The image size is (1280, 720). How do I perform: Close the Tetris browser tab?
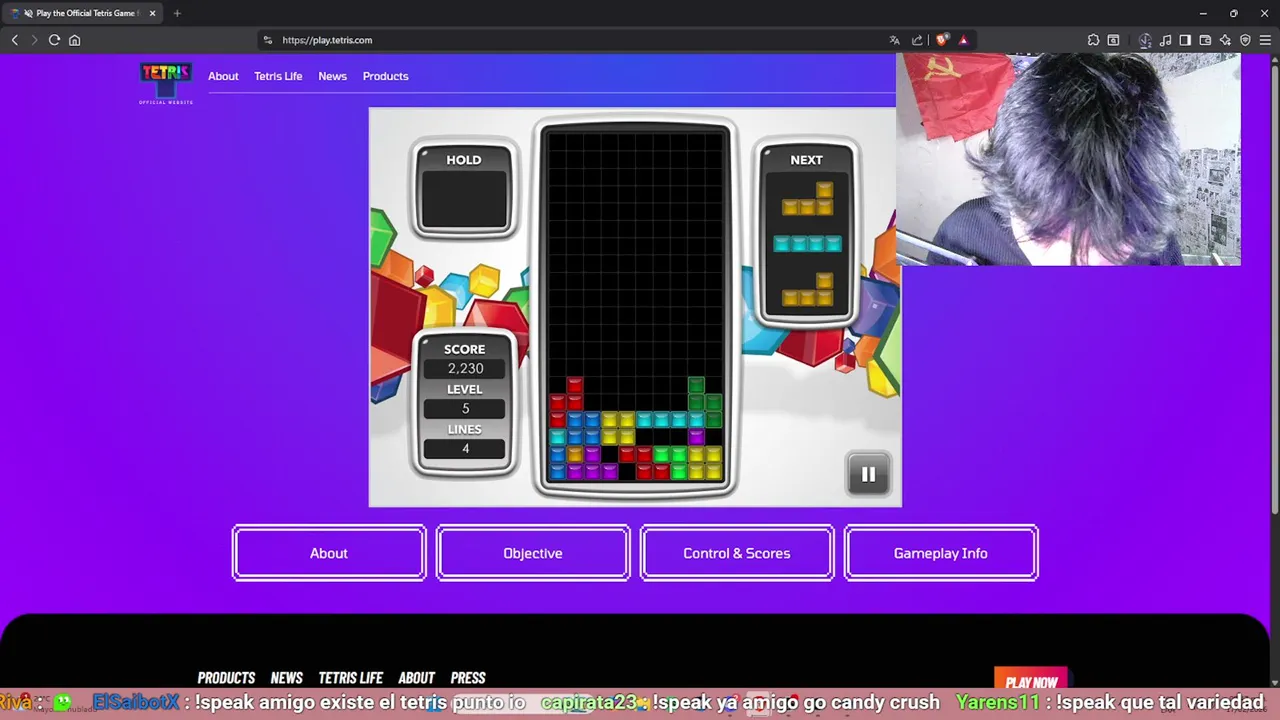tap(153, 13)
